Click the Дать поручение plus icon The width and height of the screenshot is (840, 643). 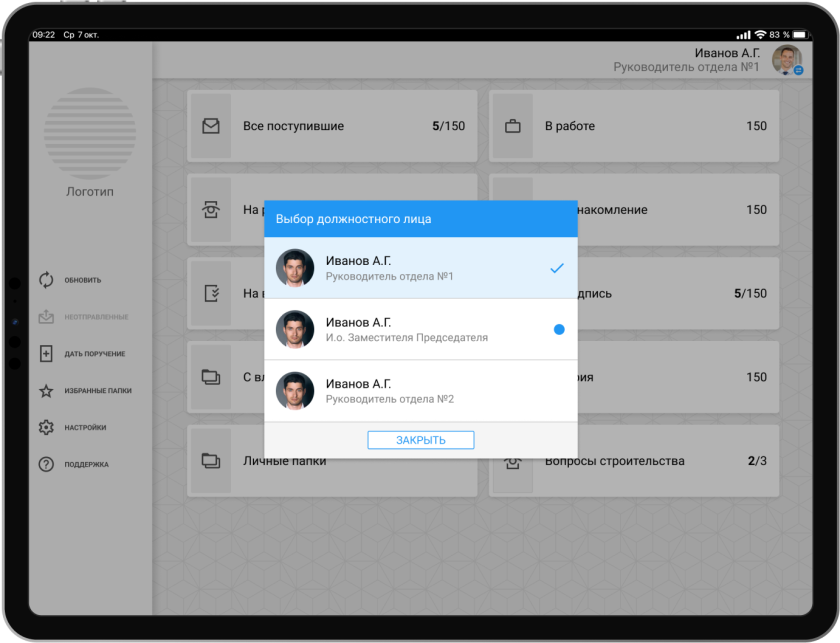pos(46,354)
